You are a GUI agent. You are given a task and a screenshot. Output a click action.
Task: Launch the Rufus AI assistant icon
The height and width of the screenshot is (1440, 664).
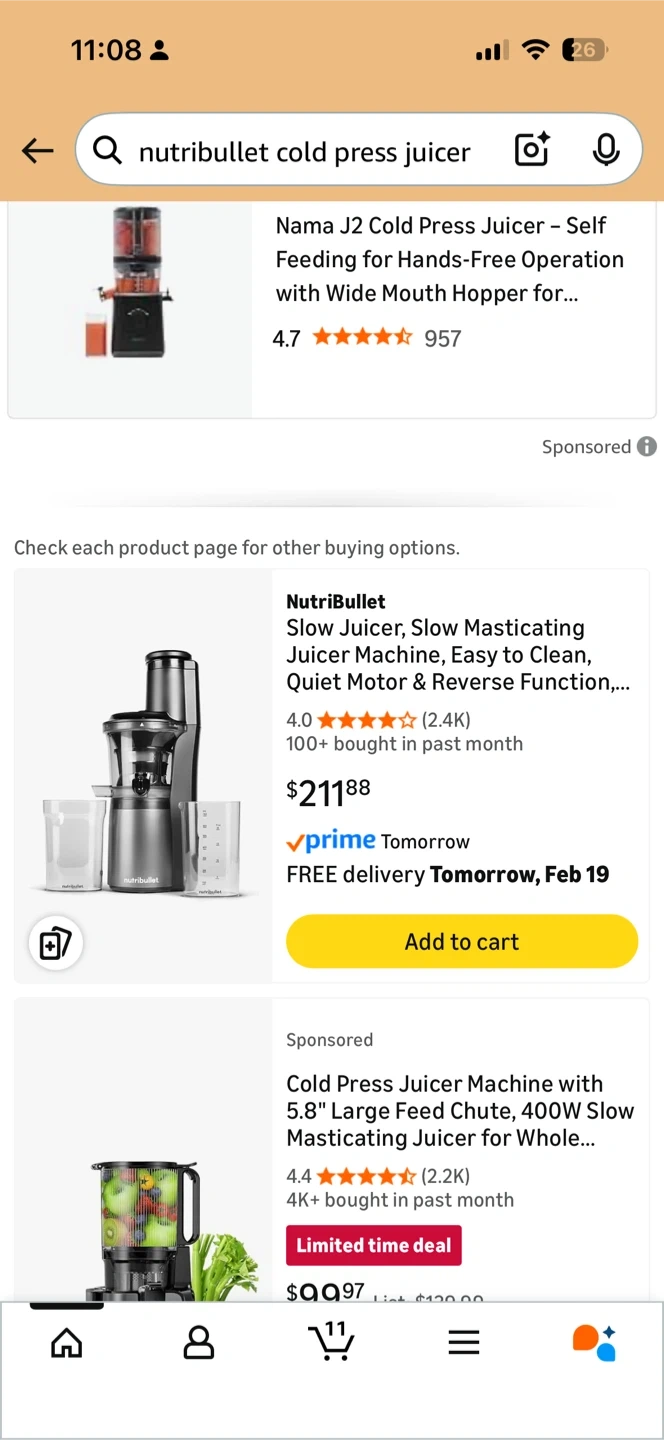tap(594, 1342)
